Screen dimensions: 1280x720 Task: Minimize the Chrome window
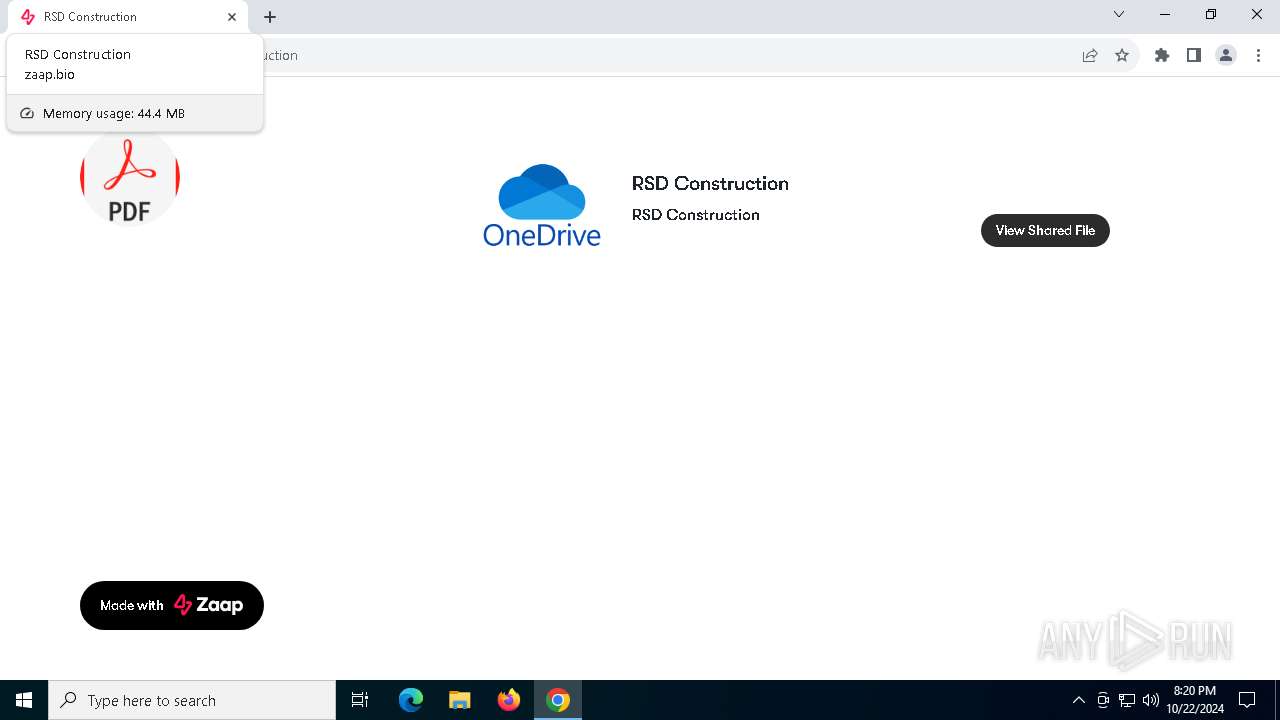1165,14
